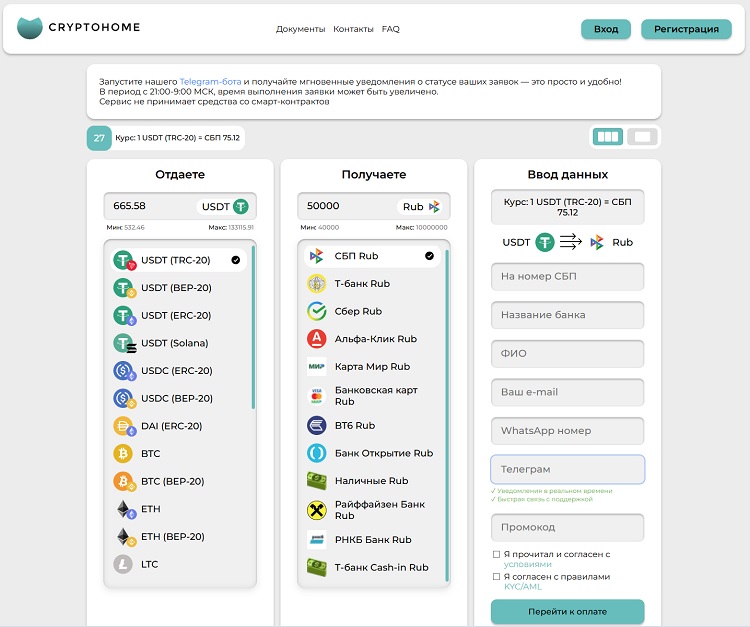
Task: Open the Документы menu item
Action: [300, 29]
